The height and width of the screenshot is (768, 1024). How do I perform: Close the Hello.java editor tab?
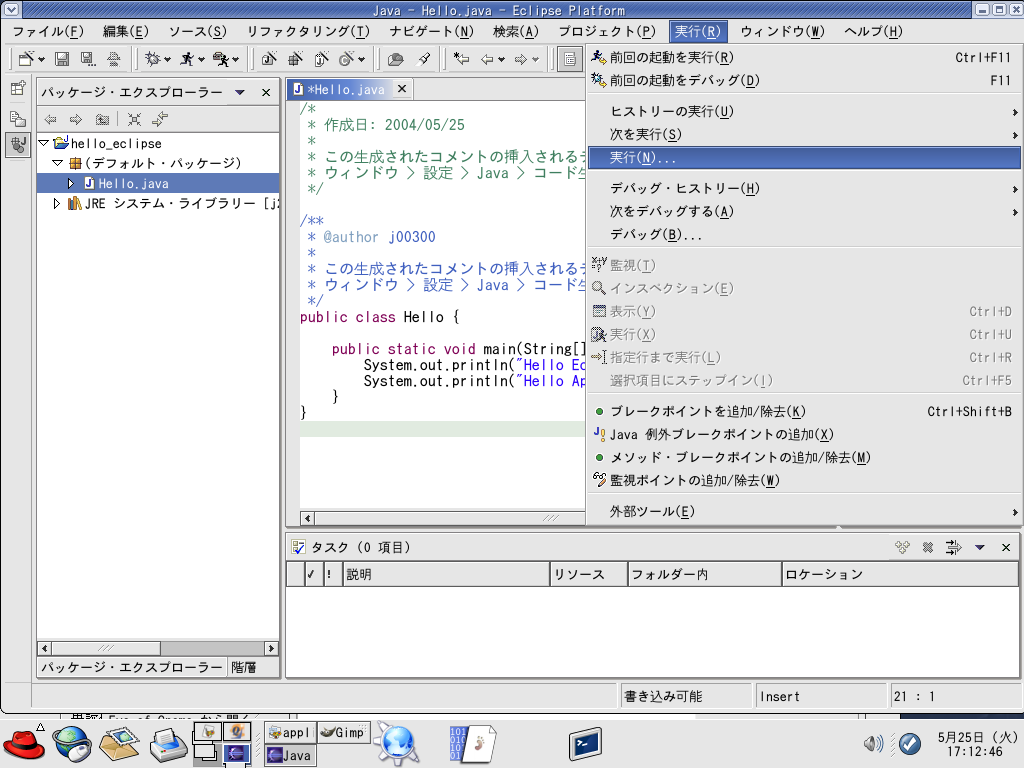tap(402, 89)
